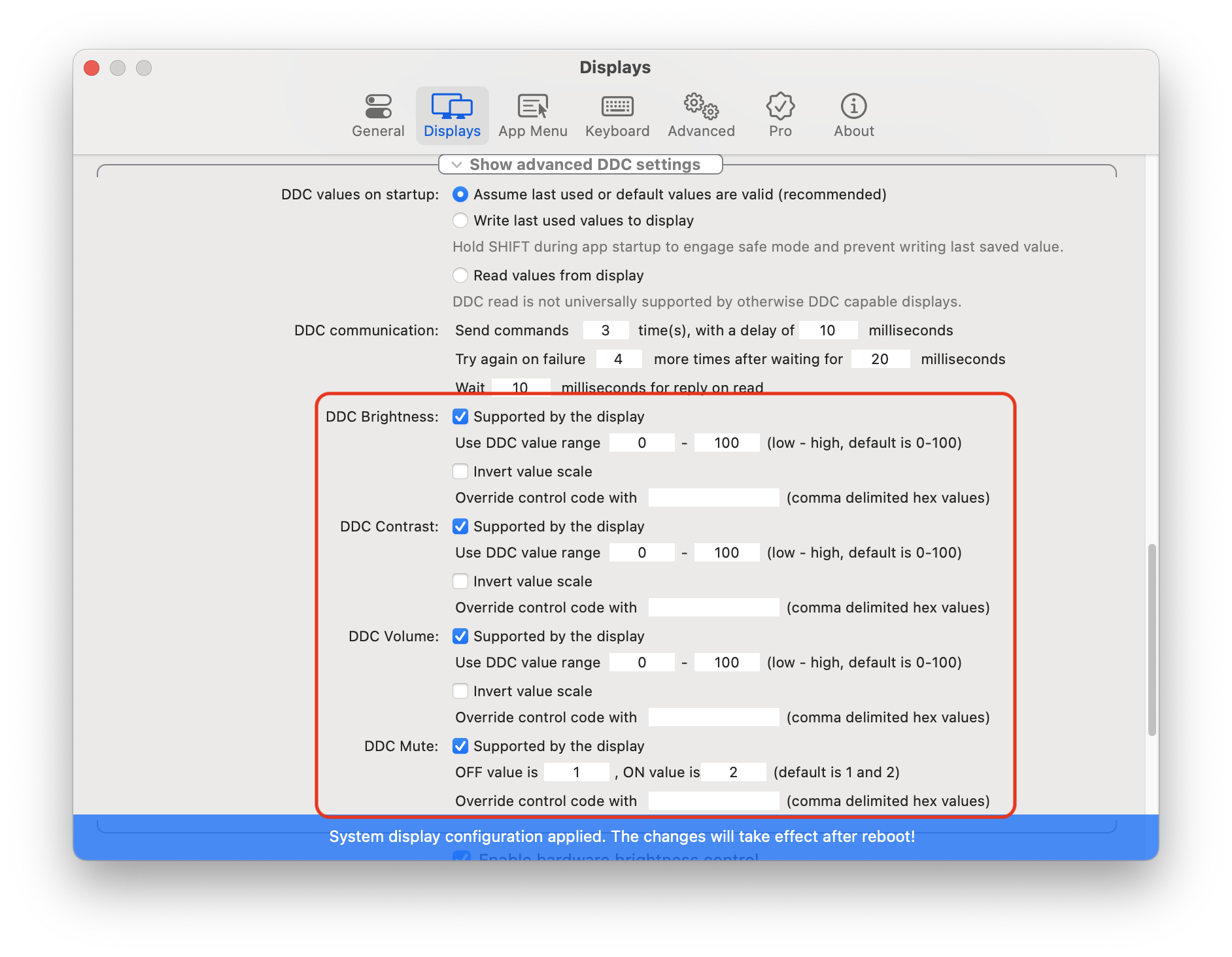The image size is (1232, 957).
Task: Collapse the Show advanced DDC settings section
Action: tap(582, 164)
